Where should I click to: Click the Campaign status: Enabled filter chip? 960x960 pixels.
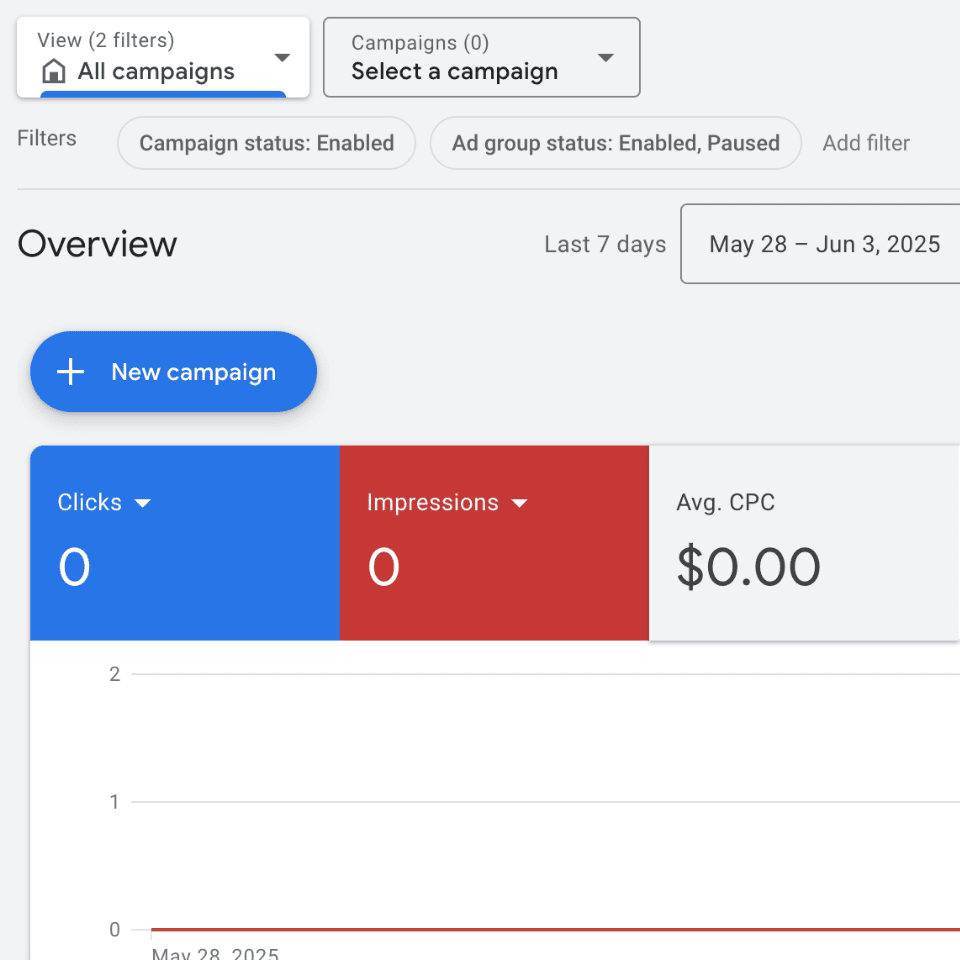[266, 143]
